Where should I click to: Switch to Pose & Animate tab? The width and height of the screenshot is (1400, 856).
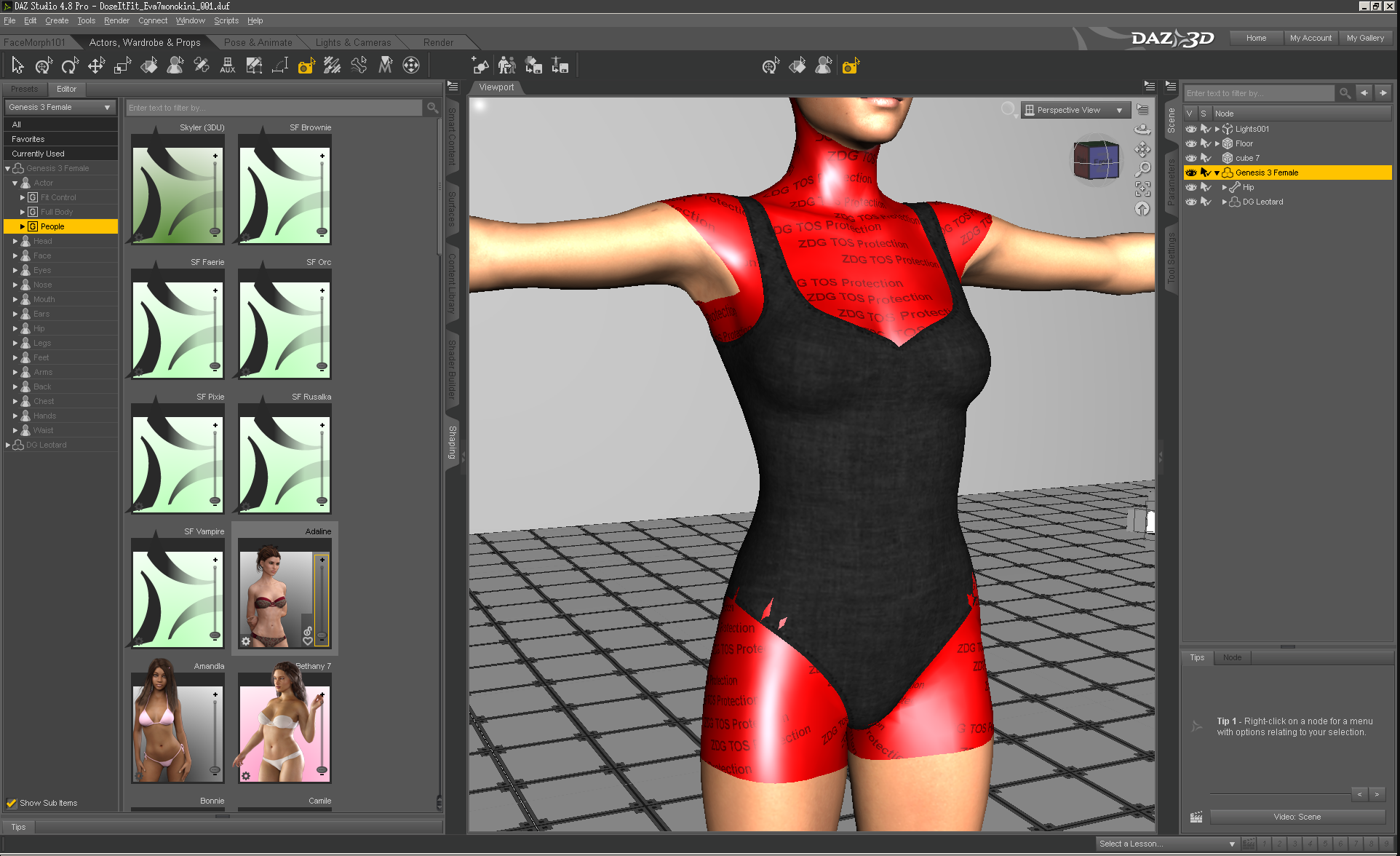point(258,42)
